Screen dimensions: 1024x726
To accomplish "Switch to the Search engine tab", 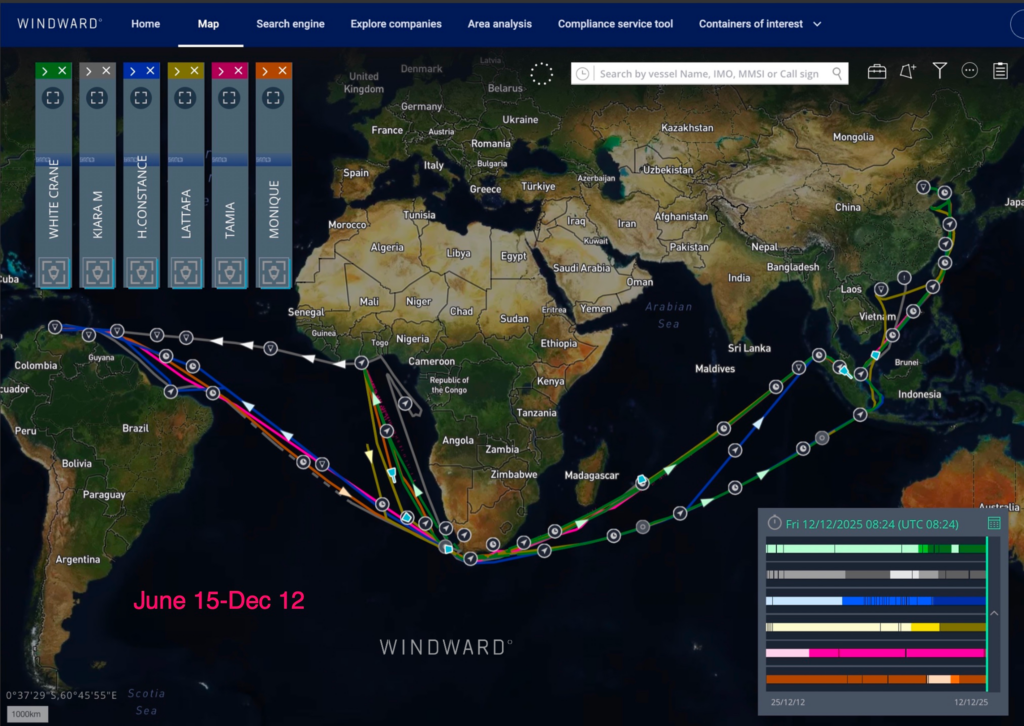I will tap(290, 23).
